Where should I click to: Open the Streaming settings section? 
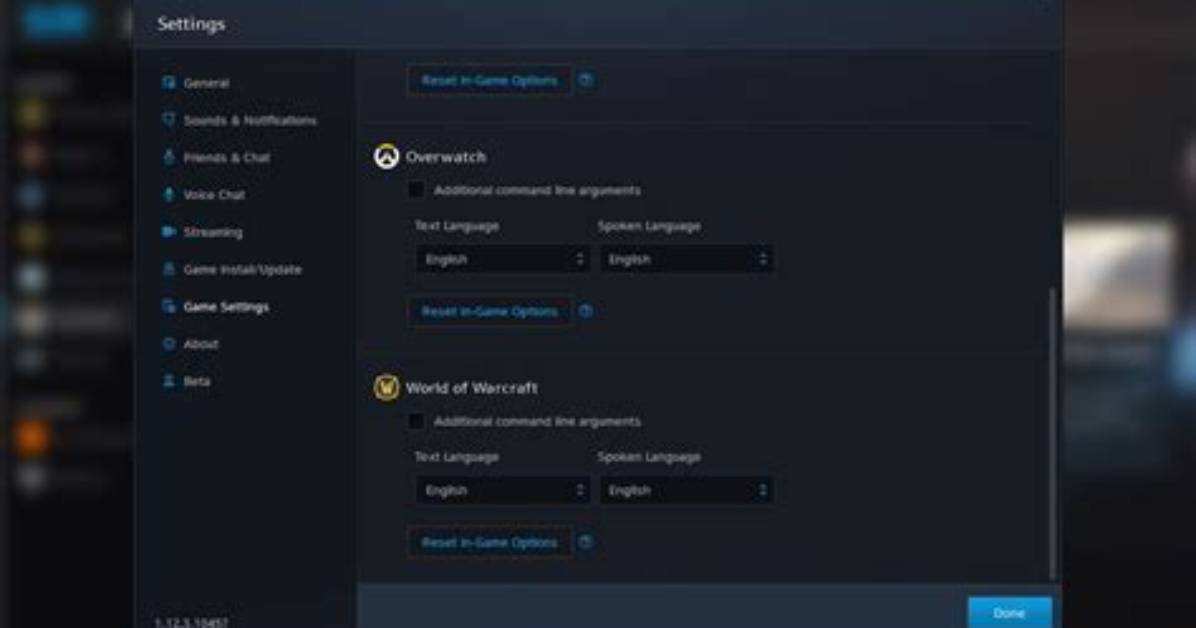[213, 232]
